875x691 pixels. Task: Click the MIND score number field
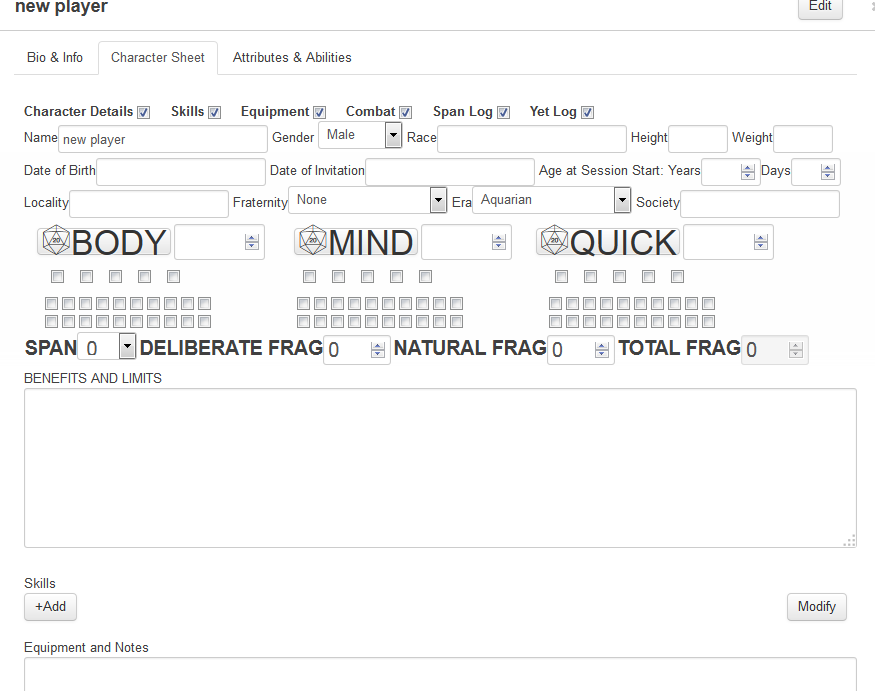(466, 242)
